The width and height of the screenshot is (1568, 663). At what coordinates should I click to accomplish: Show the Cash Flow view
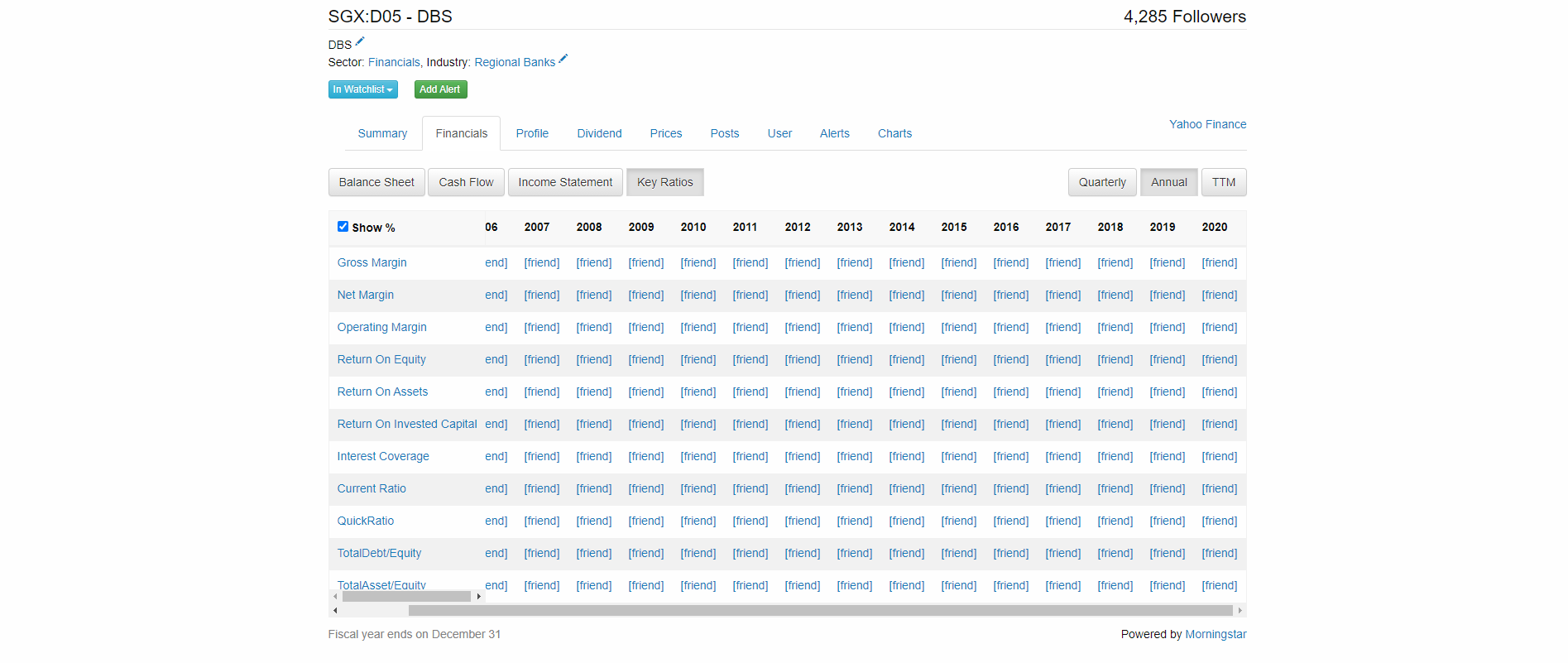click(x=466, y=182)
